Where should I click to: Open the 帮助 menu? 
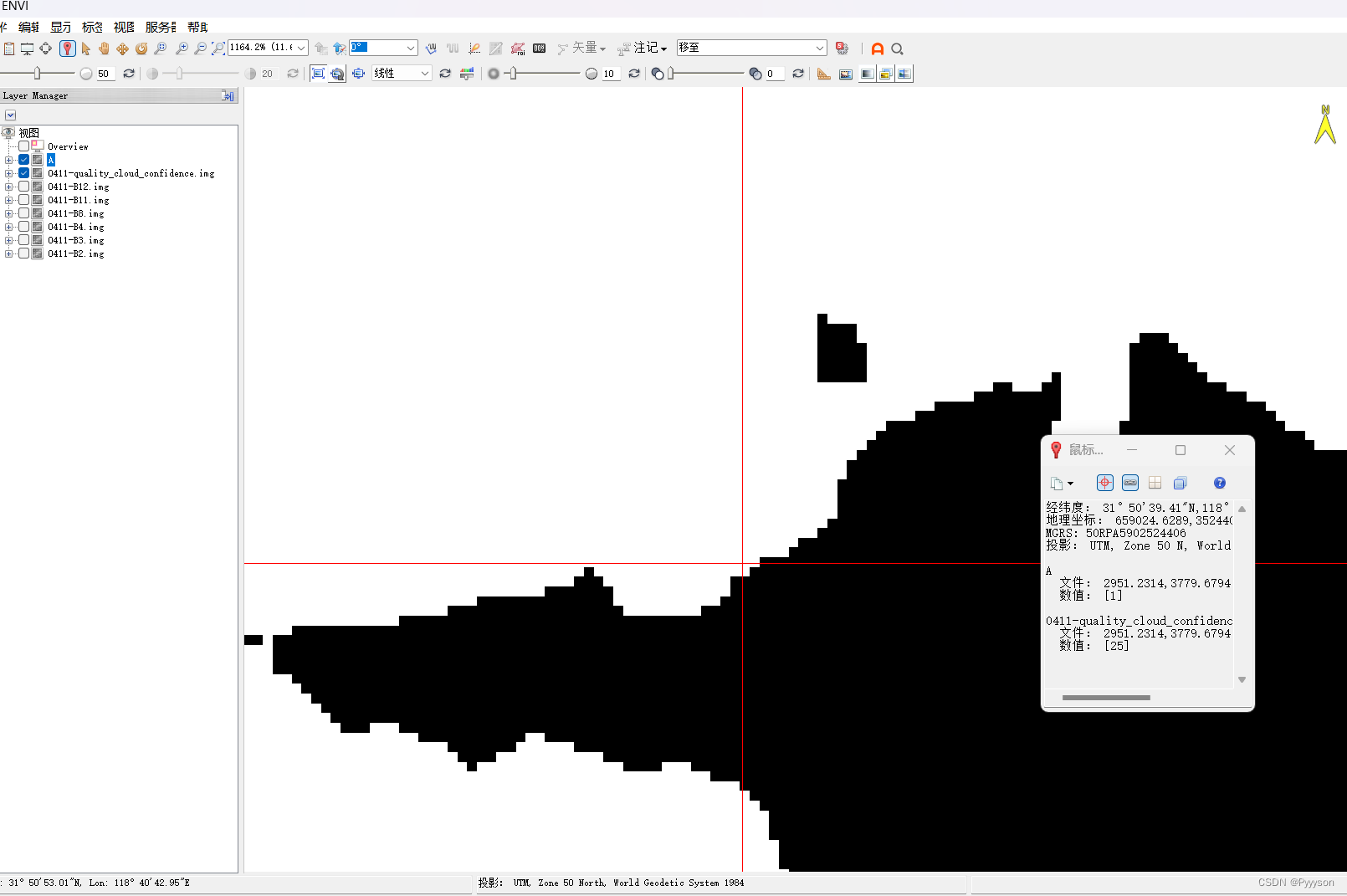coord(197,27)
